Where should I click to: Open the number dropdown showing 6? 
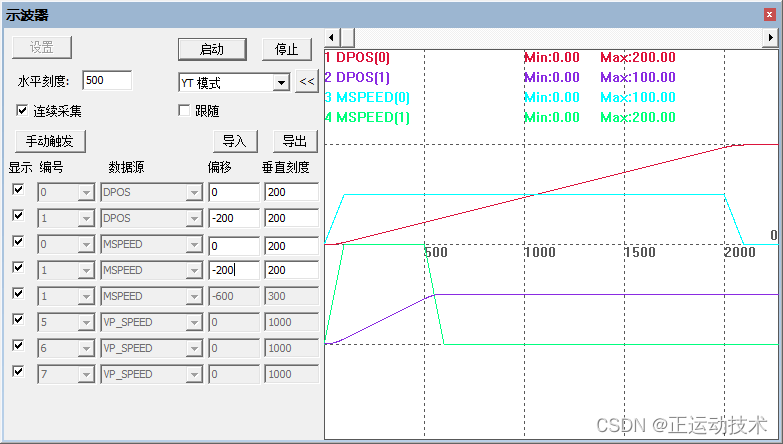(x=86, y=348)
